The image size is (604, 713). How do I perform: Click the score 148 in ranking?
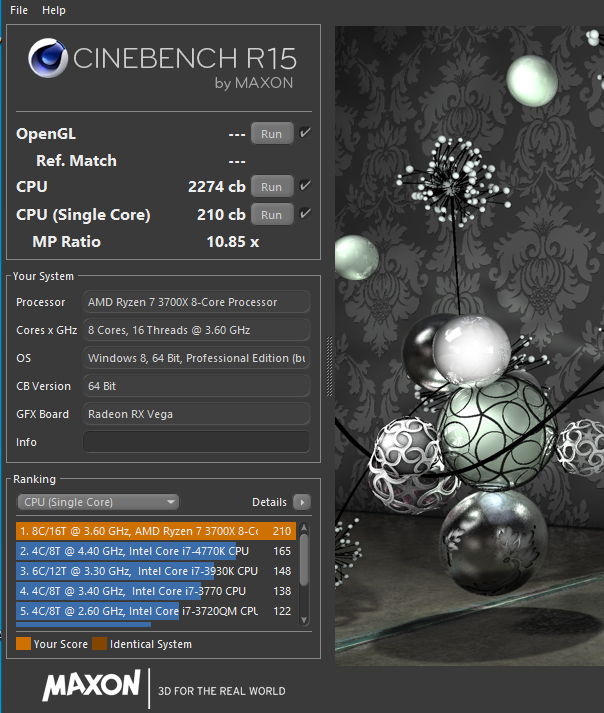pyautogui.click(x=282, y=571)
